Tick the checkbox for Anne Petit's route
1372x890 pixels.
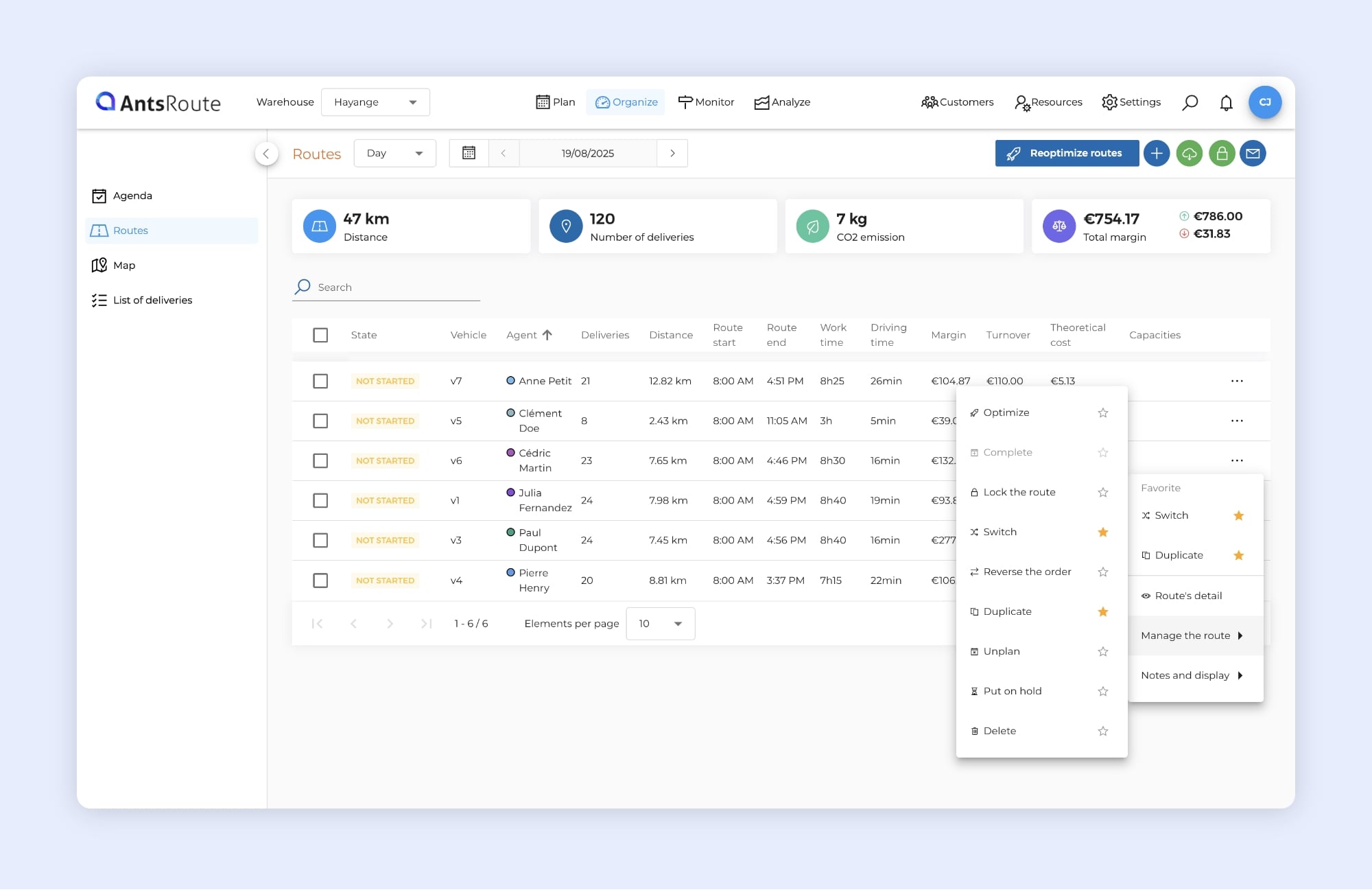click(x=320, y=381)
